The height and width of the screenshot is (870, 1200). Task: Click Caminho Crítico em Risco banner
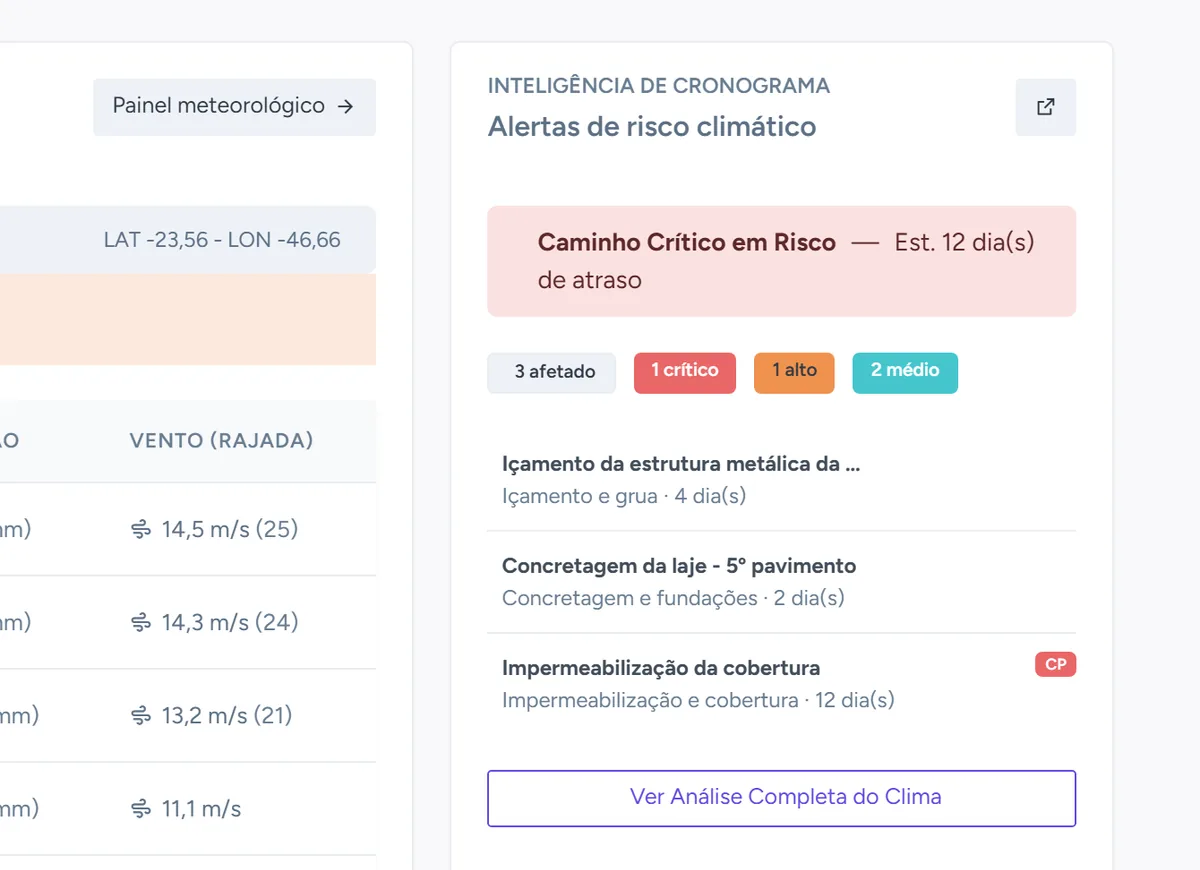782,261
